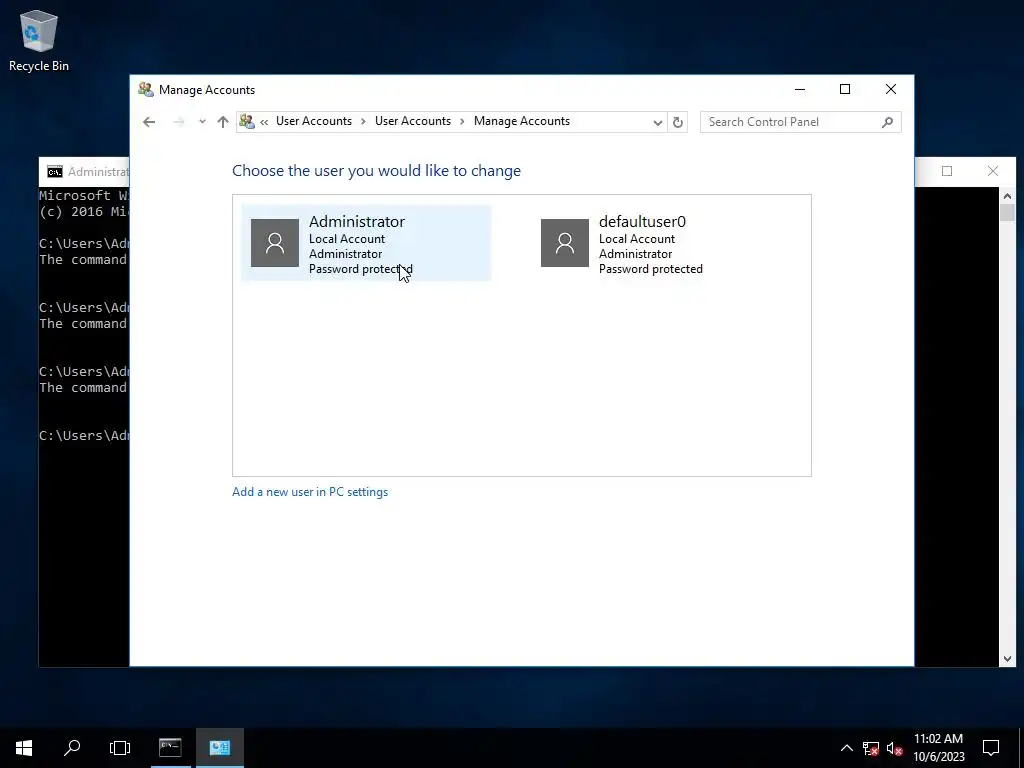The width and height of the screenshot is (1024, 768).
Task: Click the Choose the user heading text
Action: coord(377,171)
